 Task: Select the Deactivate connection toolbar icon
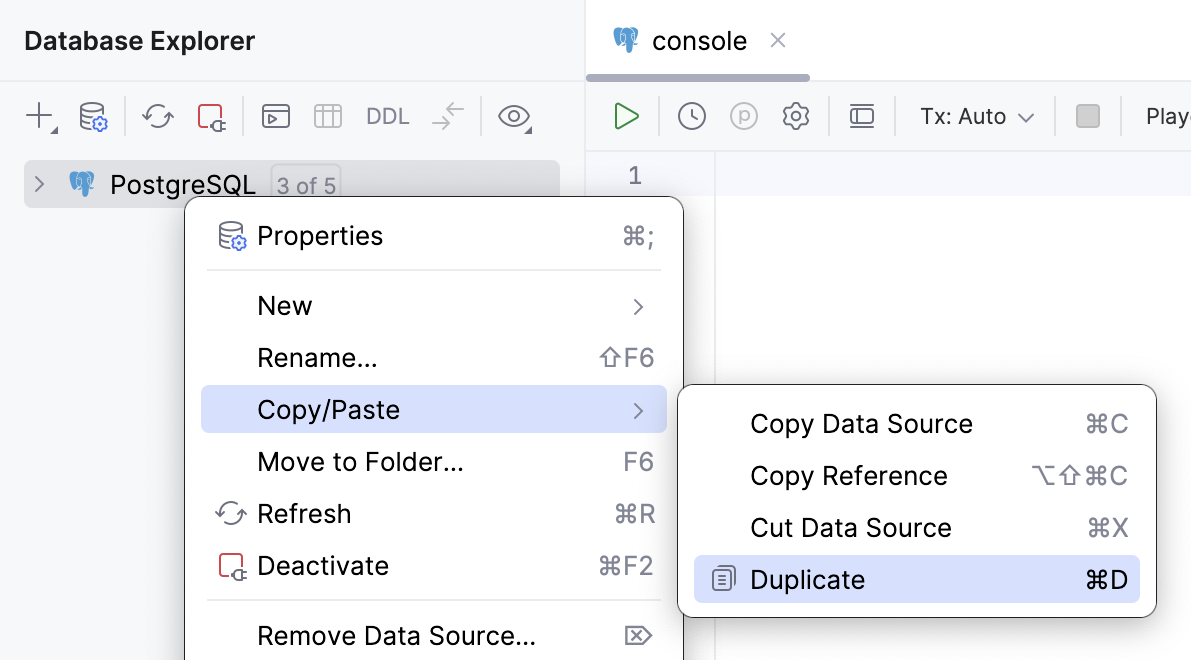coord(213,116)
